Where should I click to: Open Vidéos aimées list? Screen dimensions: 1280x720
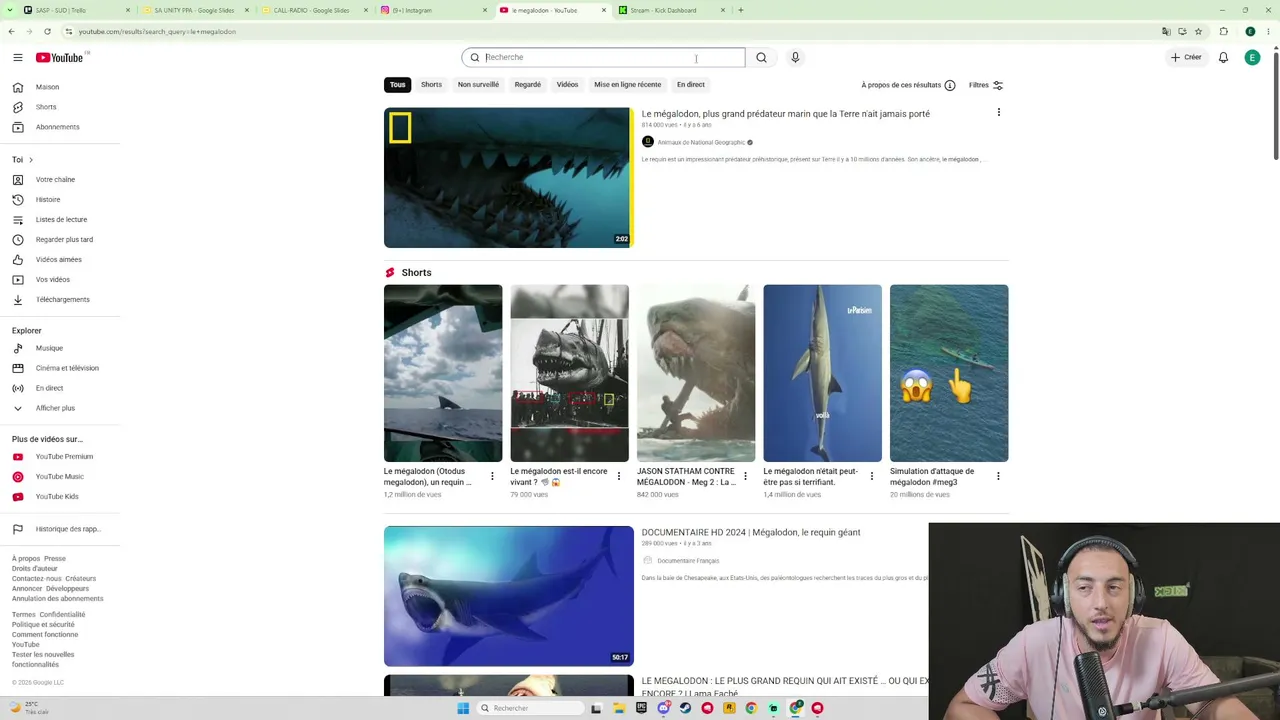click(60, 260)
